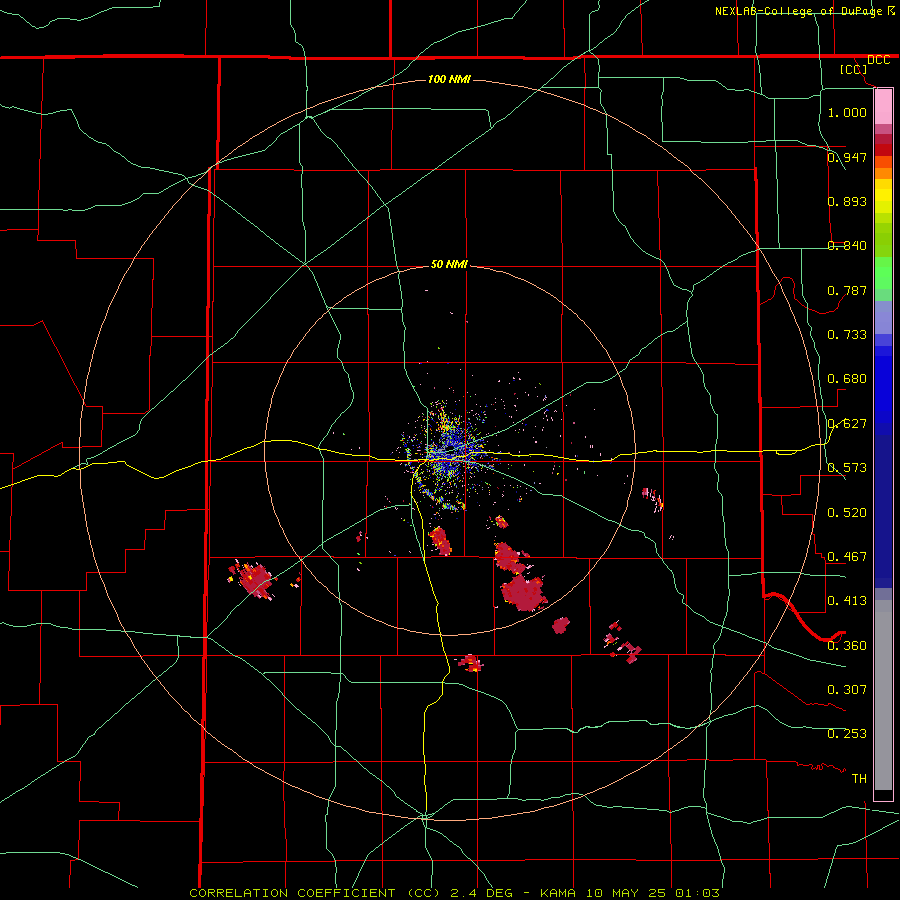Click the 0.253 scale value

tap(847, 734)
